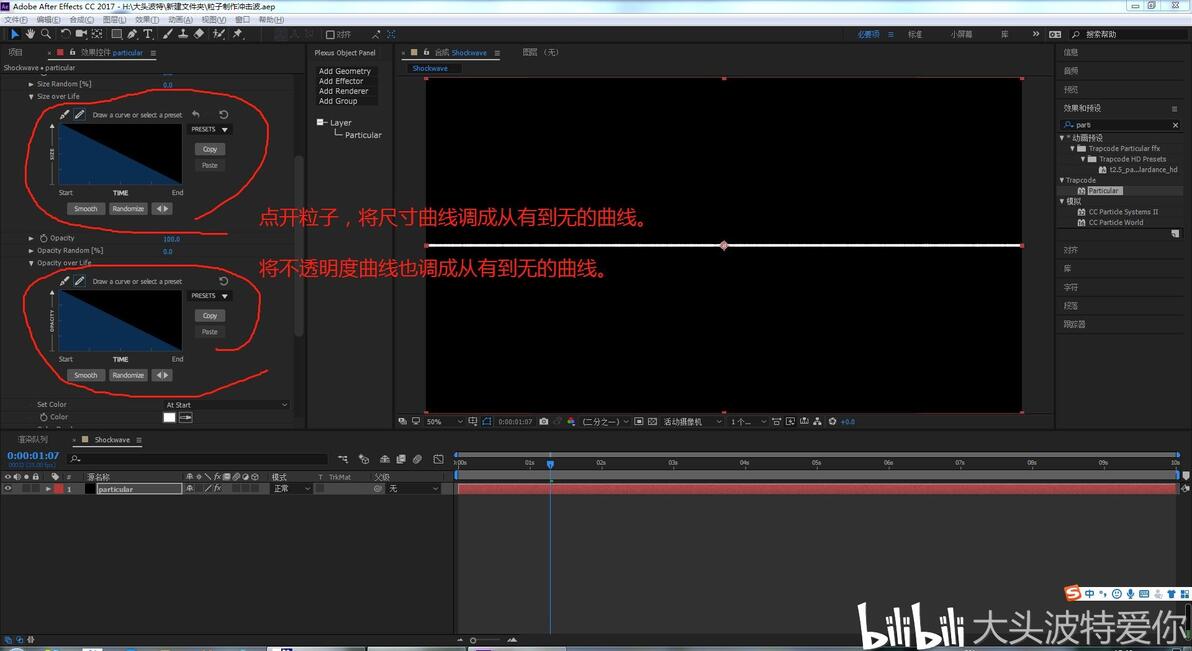Screen dimensions: 1192x651
Task: Toggle fx switch on particular layer
Action: click(217, 488)
